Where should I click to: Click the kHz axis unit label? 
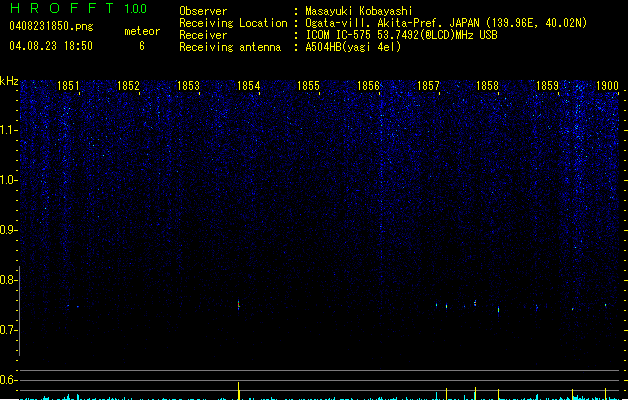9,81
